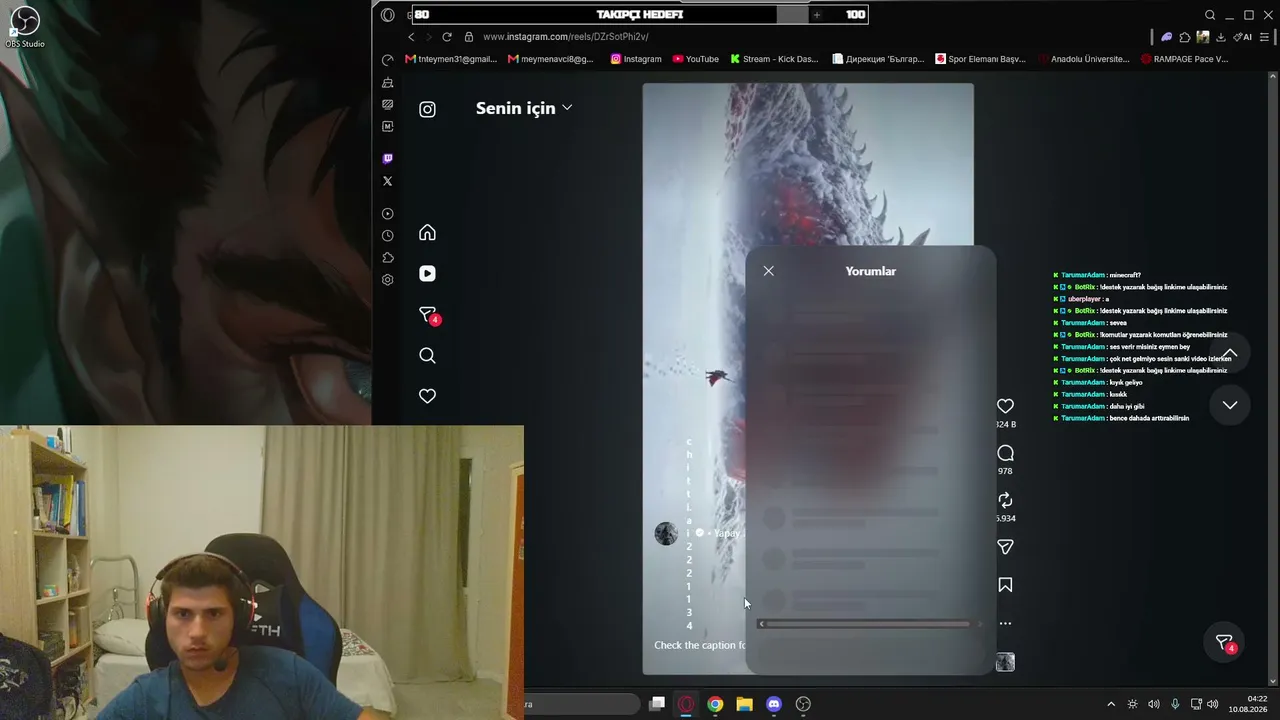Open the Reels icon in Instagram sidebar
The width and height of the screenshot is (1280, 720).
point(427,274)
